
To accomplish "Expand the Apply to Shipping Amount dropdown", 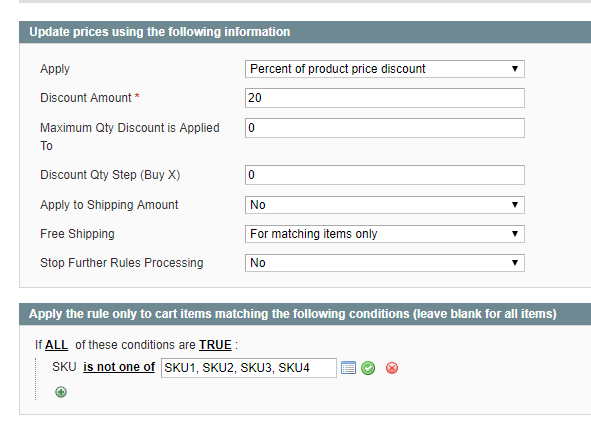I will (384, 205).
